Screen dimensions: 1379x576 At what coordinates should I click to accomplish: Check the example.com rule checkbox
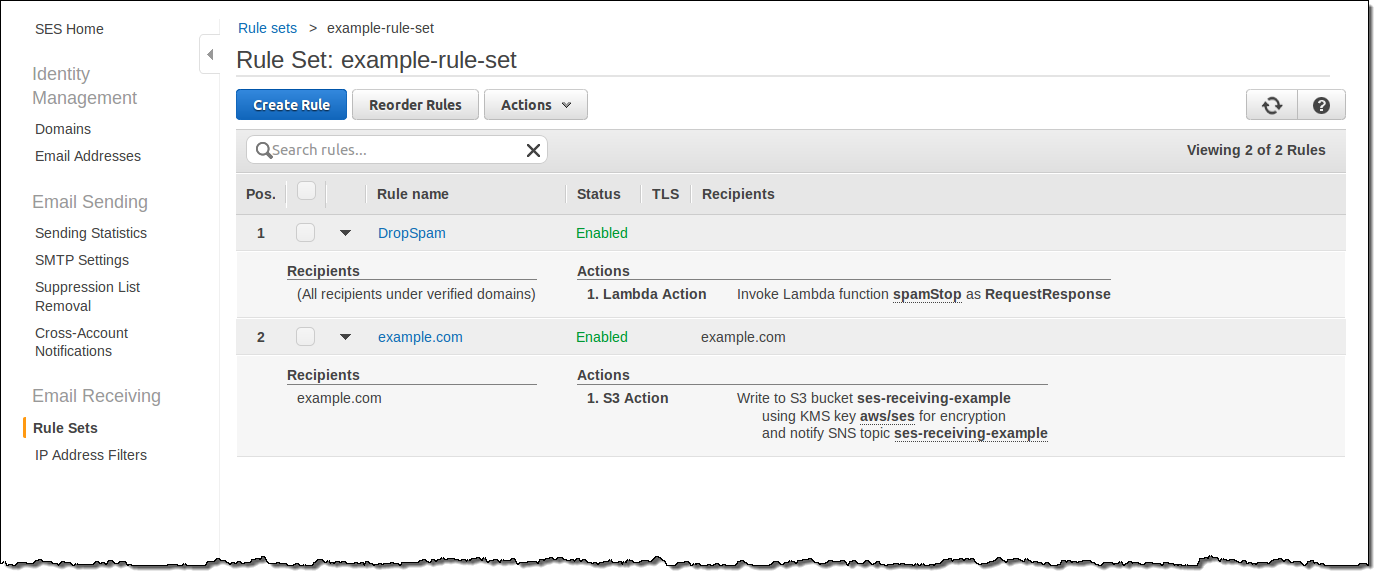(x=305, y=337)
